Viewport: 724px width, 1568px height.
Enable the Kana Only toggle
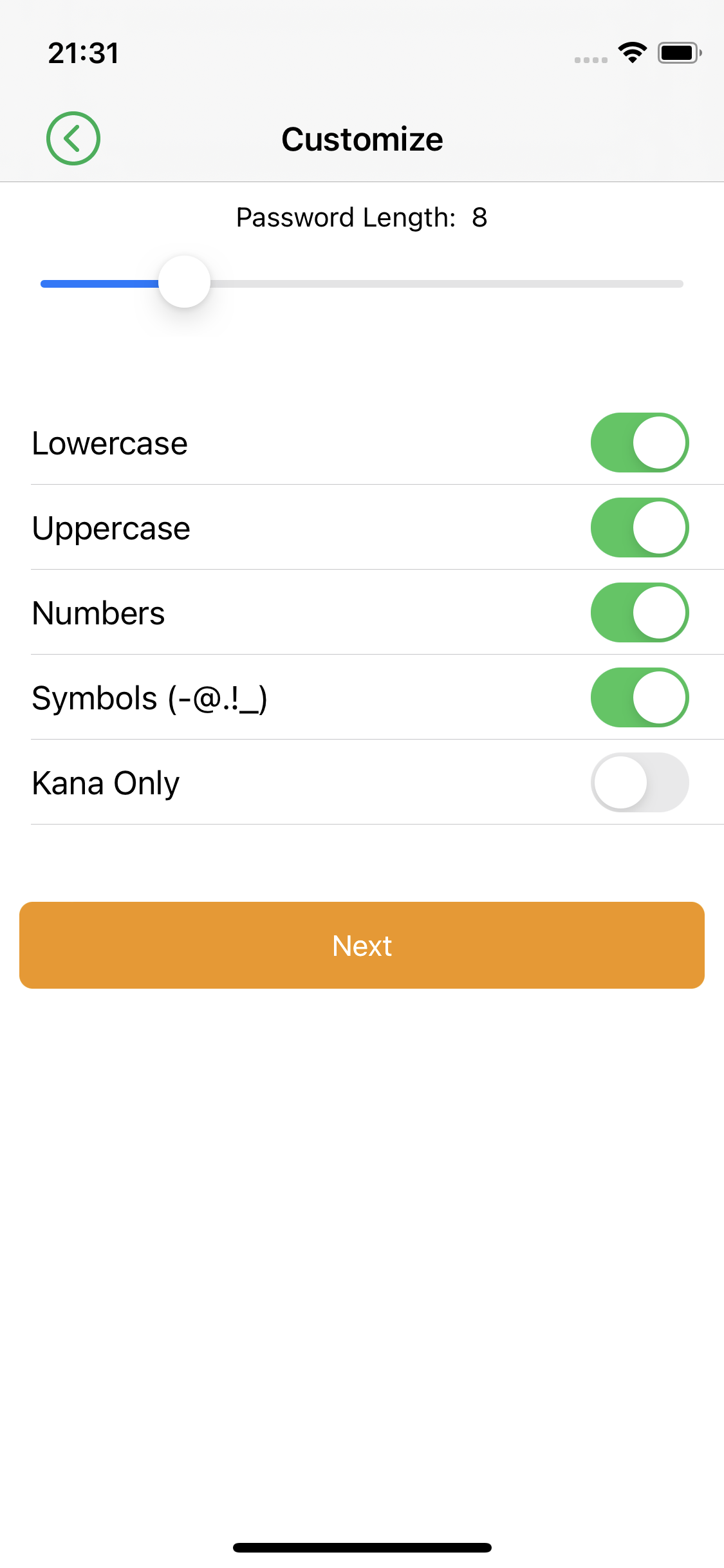click(640, 783)
